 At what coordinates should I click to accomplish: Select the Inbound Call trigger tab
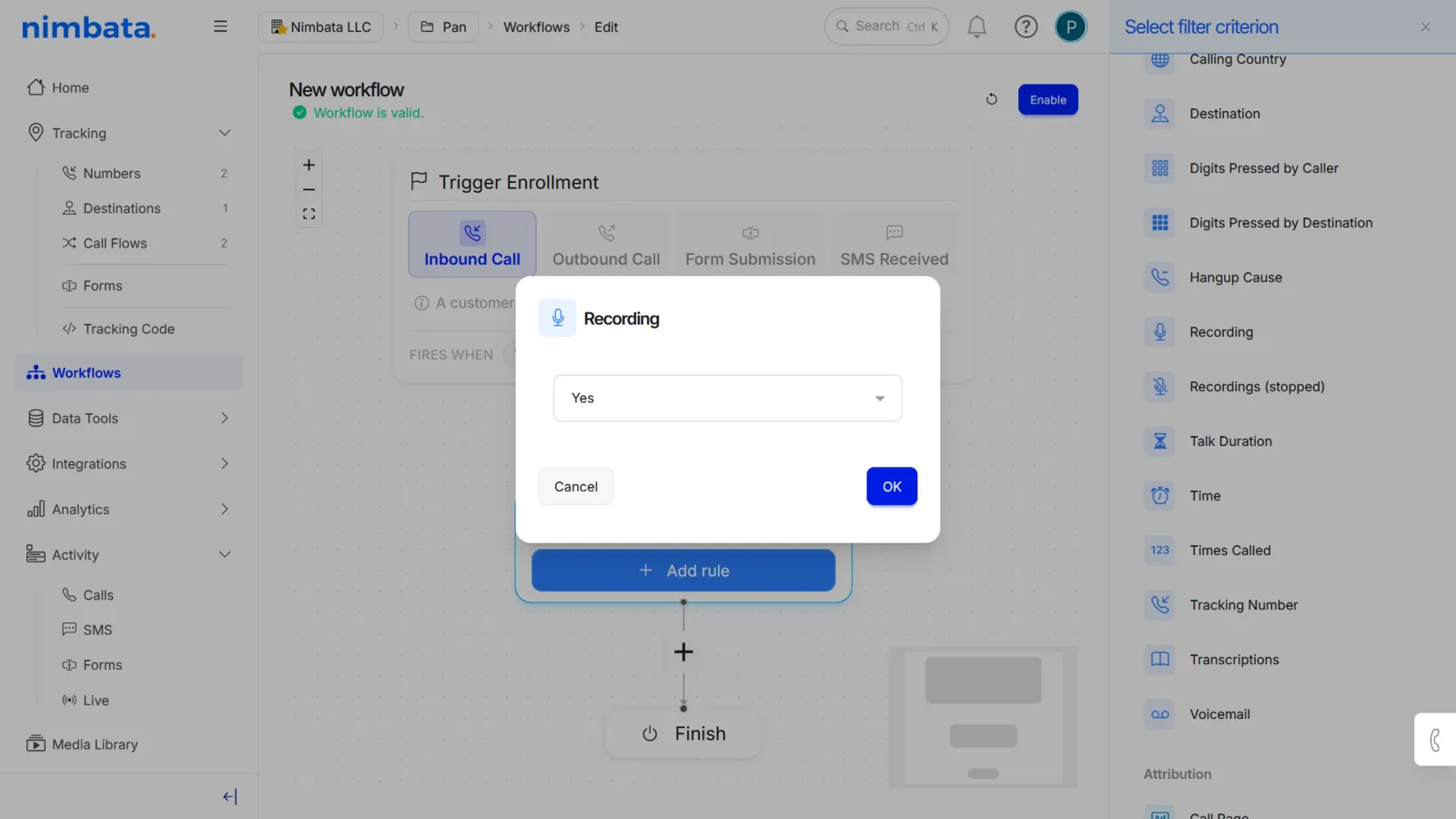pos(472,245)
